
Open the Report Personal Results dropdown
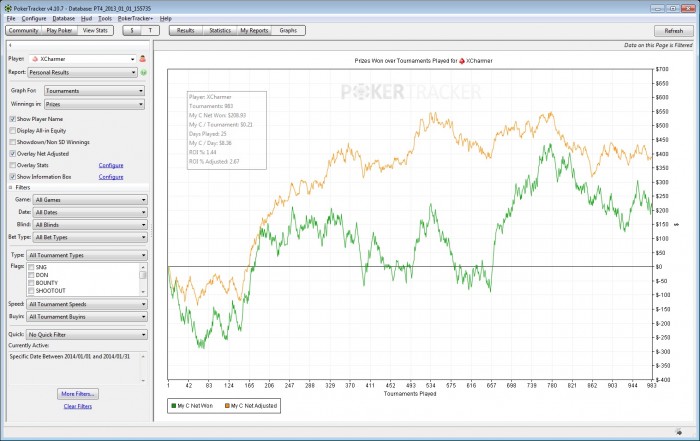(83, 72)
